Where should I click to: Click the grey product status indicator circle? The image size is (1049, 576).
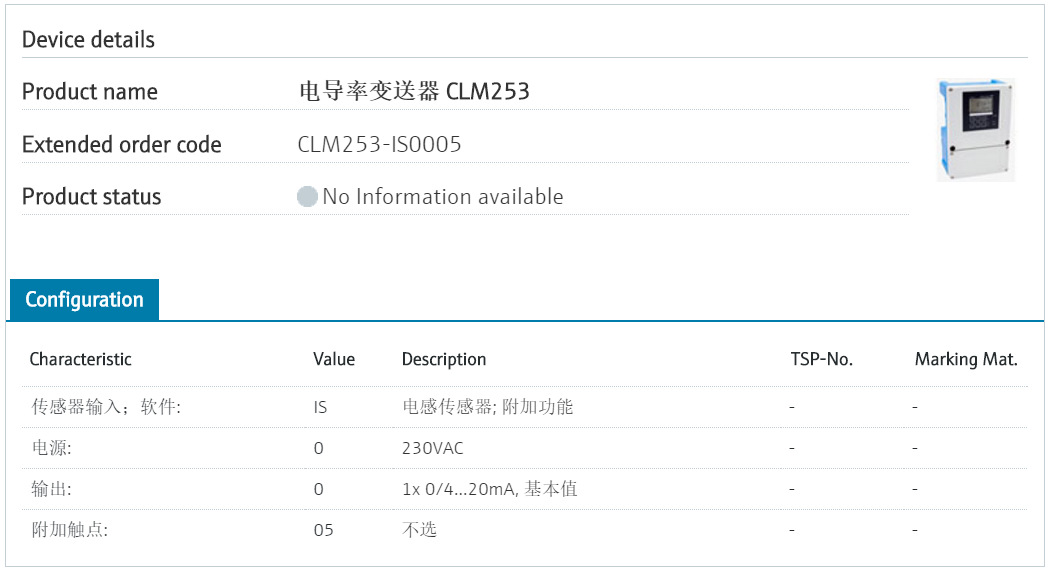tap(307, 197)
